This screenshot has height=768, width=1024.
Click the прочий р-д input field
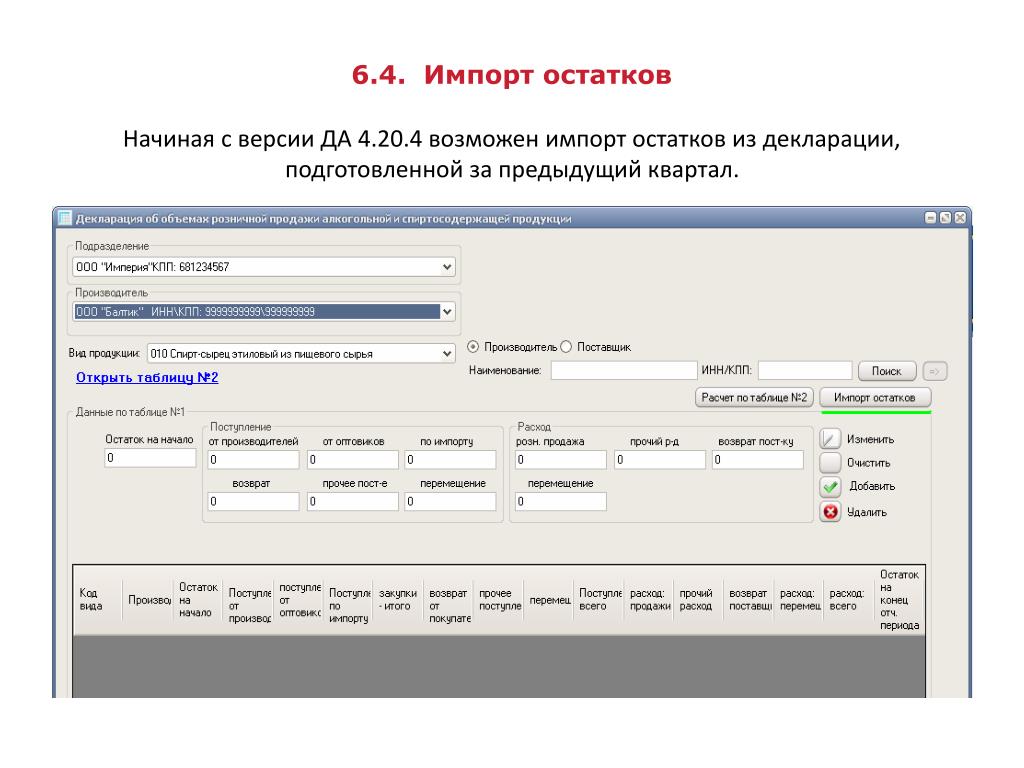(660, 460)
